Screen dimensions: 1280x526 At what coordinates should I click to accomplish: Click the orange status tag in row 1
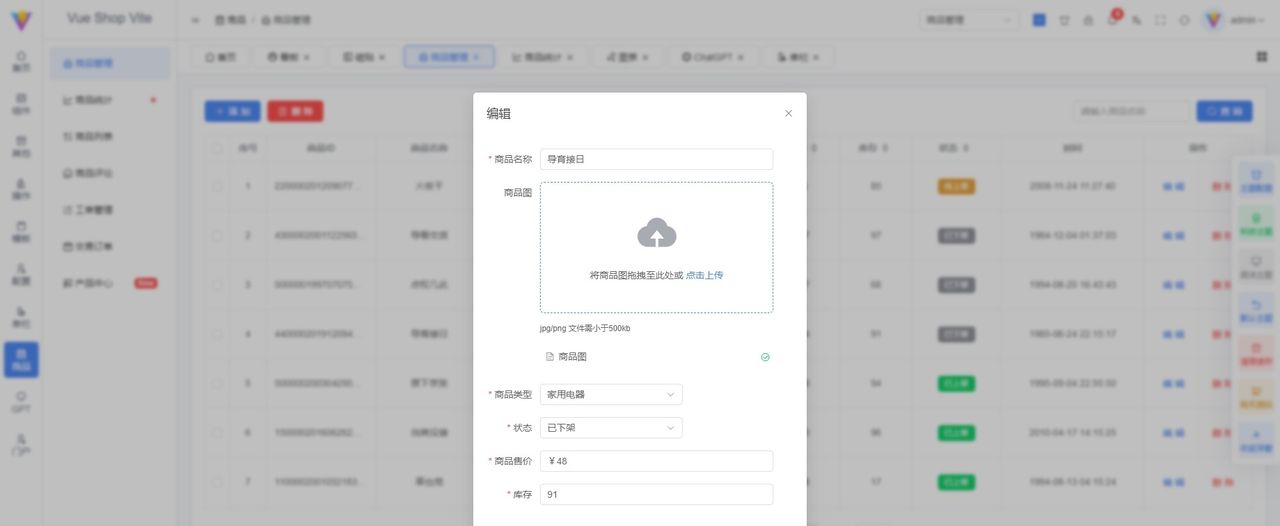(956, 186)
